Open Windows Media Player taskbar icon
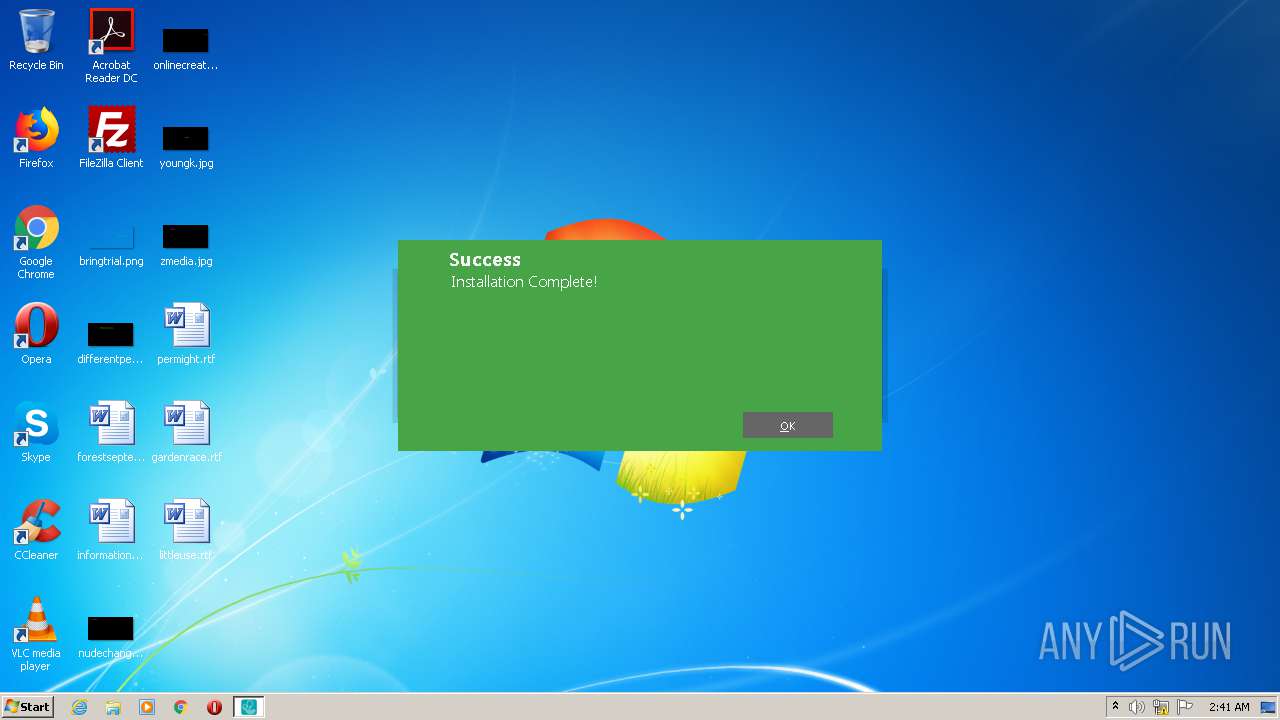The height and width of the screenshot is (720, 1280). [x=147, y=707]
